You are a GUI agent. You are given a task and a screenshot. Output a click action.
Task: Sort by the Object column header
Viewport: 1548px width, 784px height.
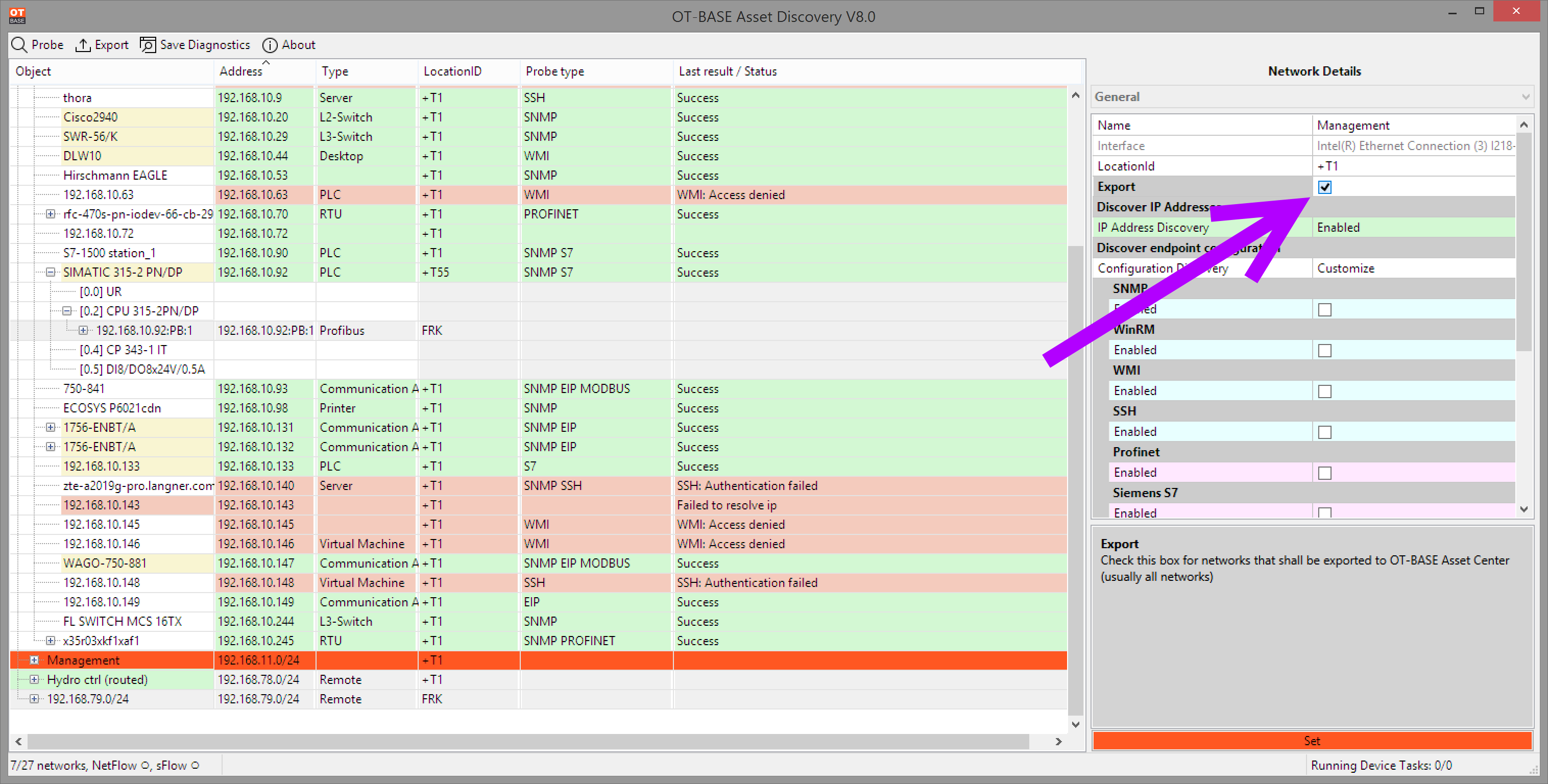[x=112, y=71]
